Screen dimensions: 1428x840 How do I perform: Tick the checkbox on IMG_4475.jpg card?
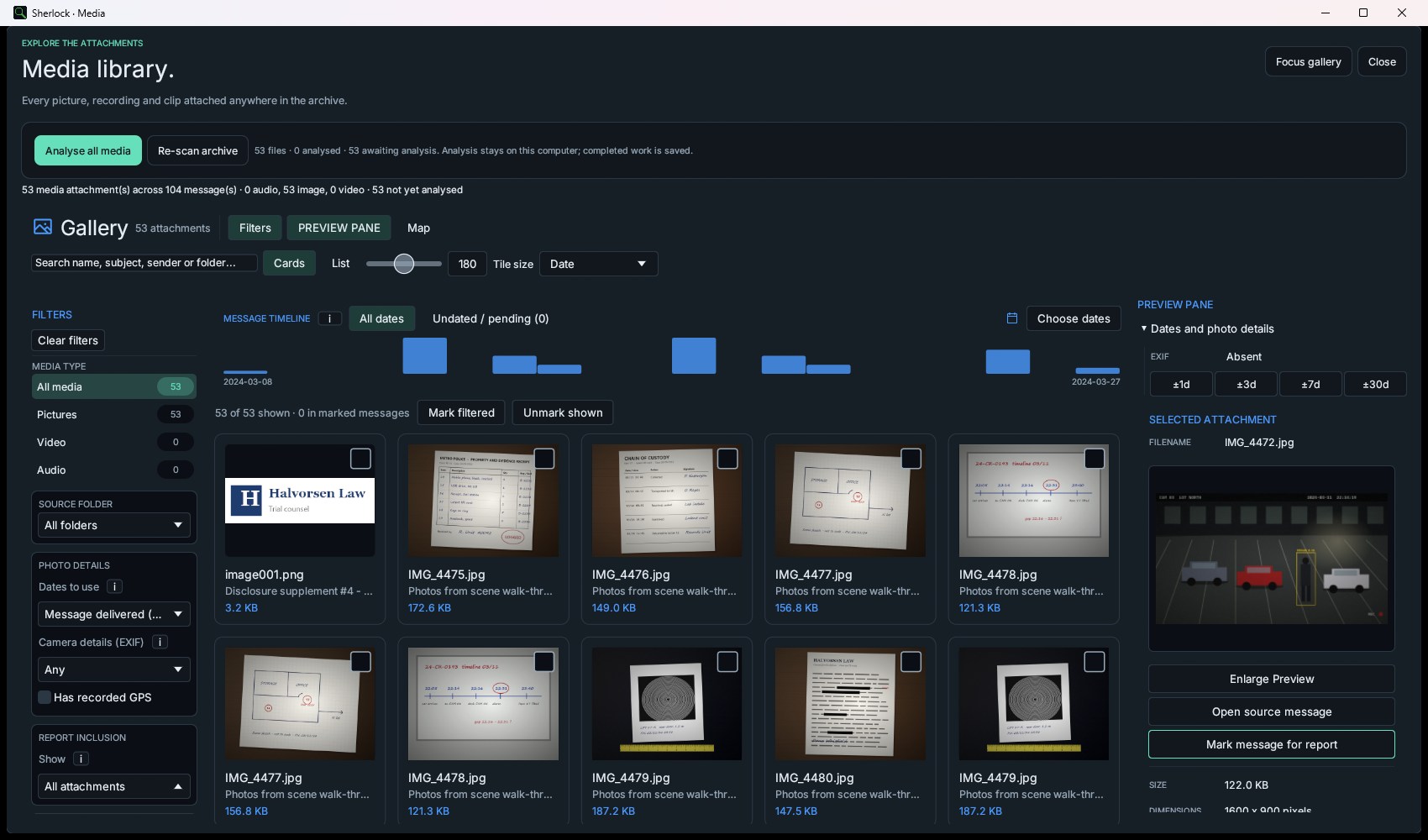pyautogui.click(x=544, y=459)
